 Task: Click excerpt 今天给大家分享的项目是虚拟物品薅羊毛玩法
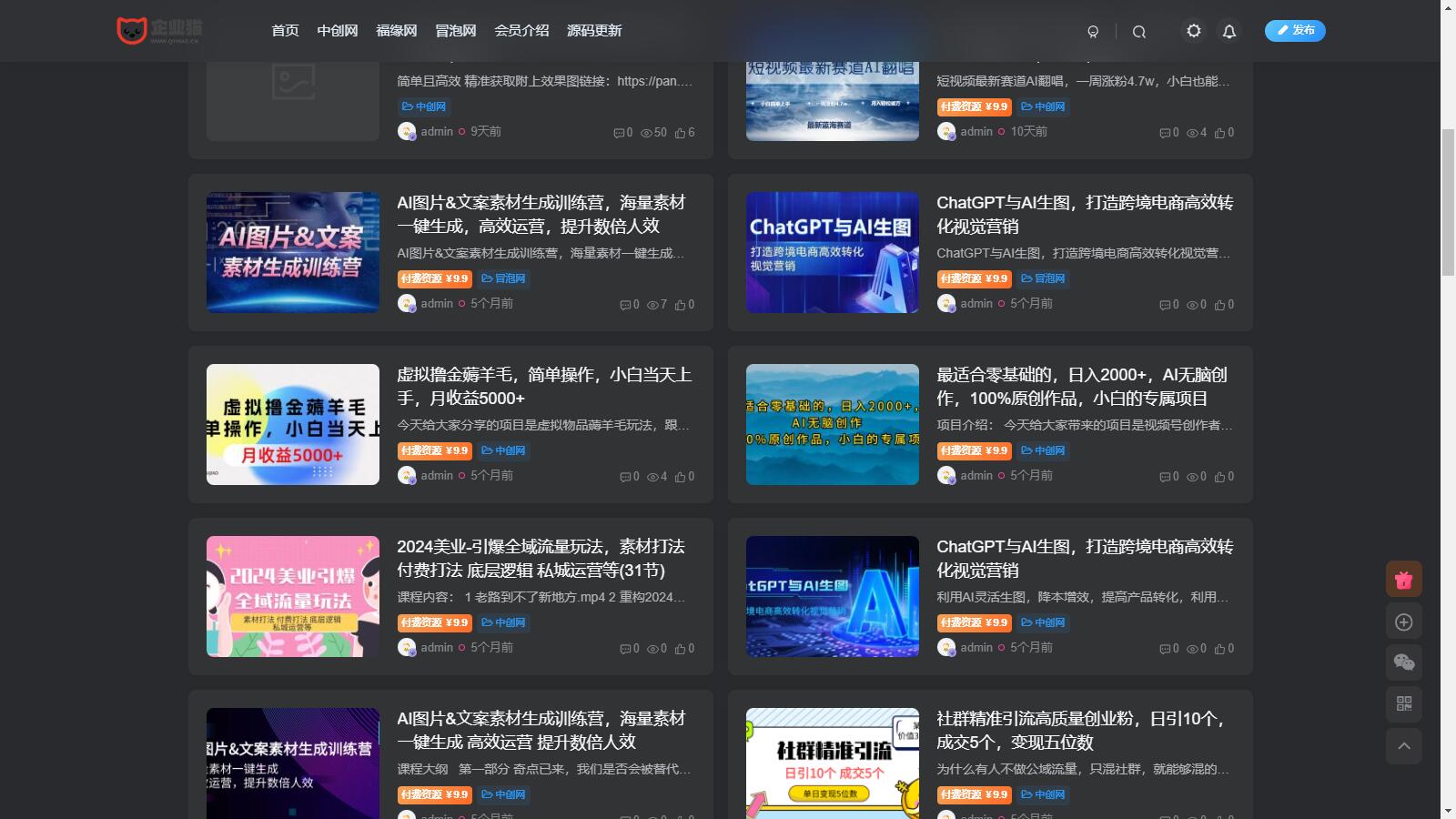(543, 425)
